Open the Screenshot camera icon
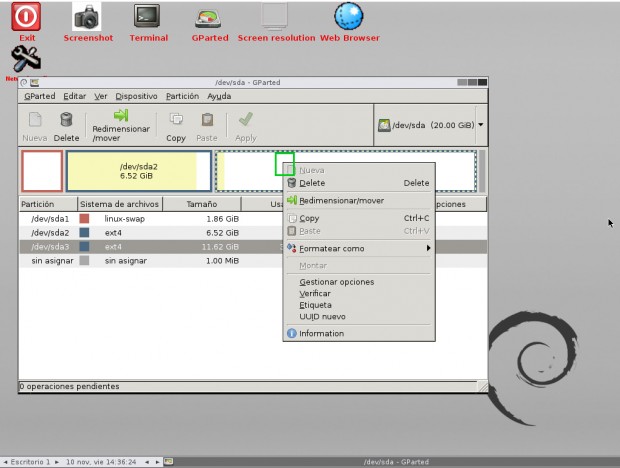The height and width of the screenshot is (468, 620). coord(87,17)
